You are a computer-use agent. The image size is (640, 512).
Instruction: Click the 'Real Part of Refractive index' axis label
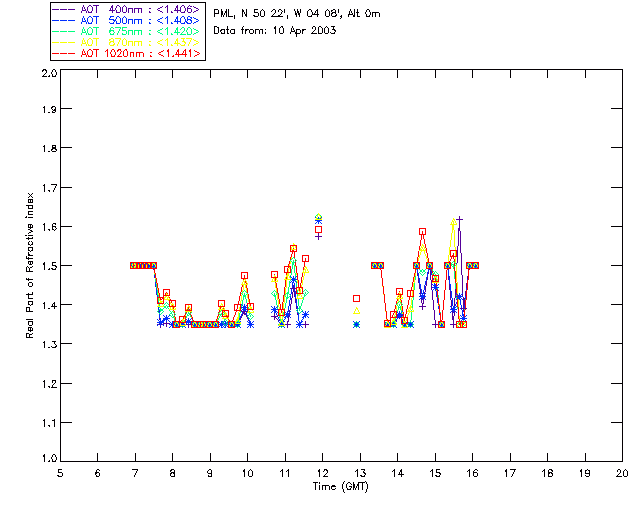pyautogui.click(x=29, y=266)
